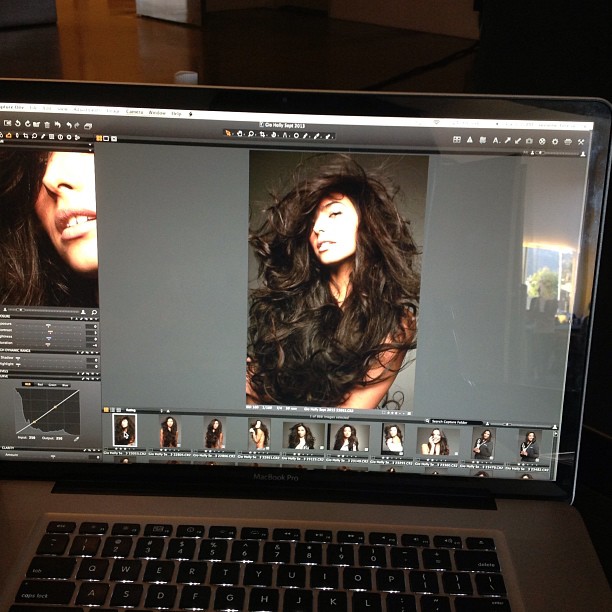Select the orange filmstrip browser view button
The height and width of the screenshot is (612, 612).
click(106, 409)
